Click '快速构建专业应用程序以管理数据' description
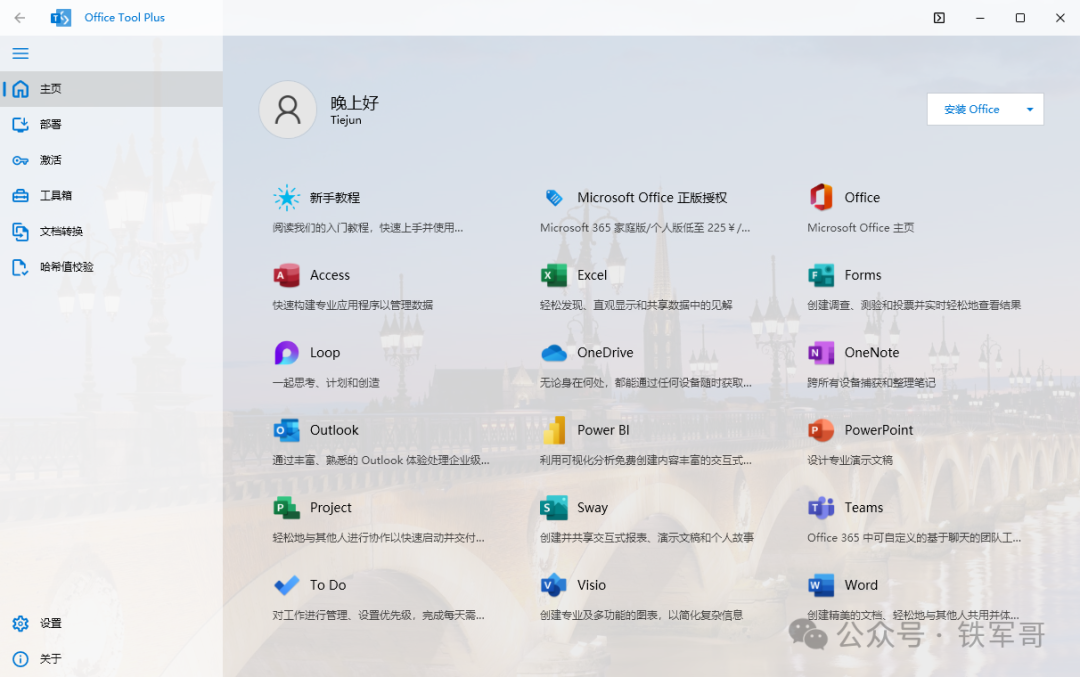The width and height of the screenshot is (1080, 677). point(353,305)
